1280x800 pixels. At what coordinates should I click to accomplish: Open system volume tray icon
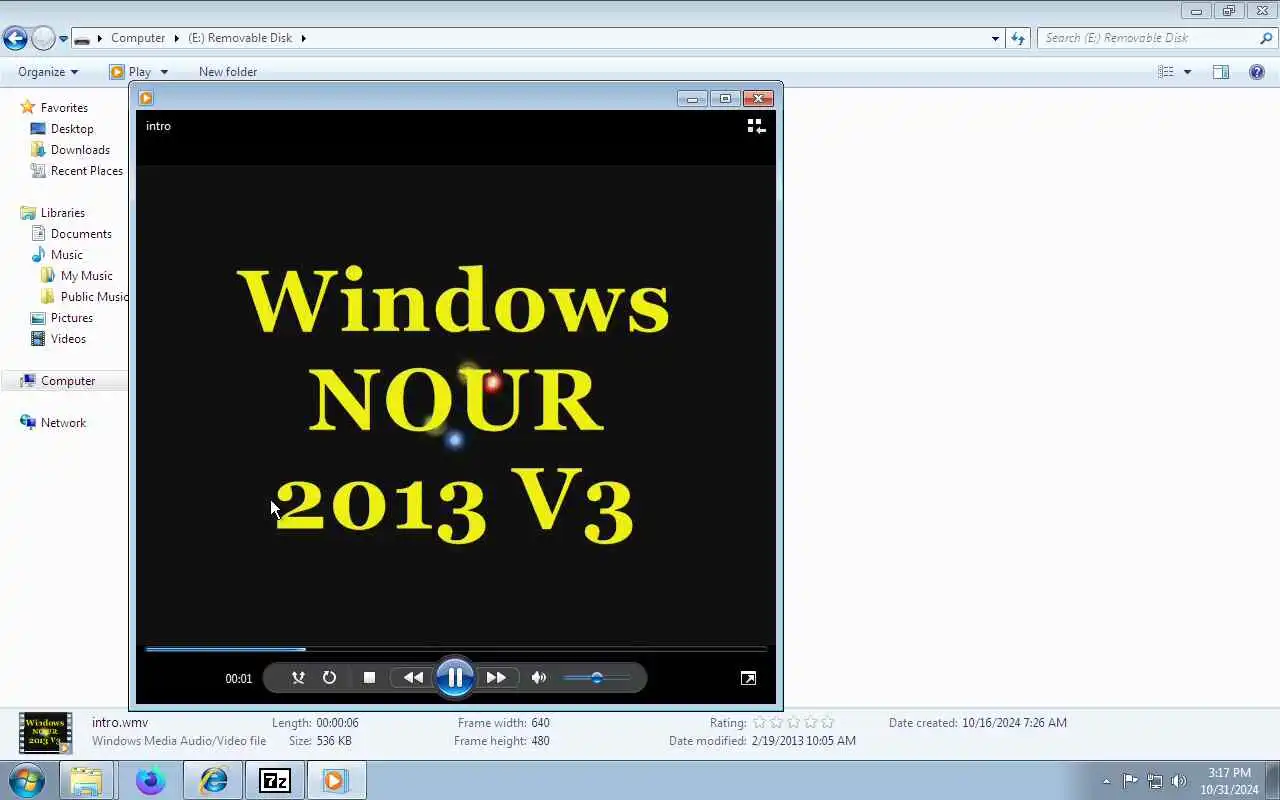pos(1179,781)
